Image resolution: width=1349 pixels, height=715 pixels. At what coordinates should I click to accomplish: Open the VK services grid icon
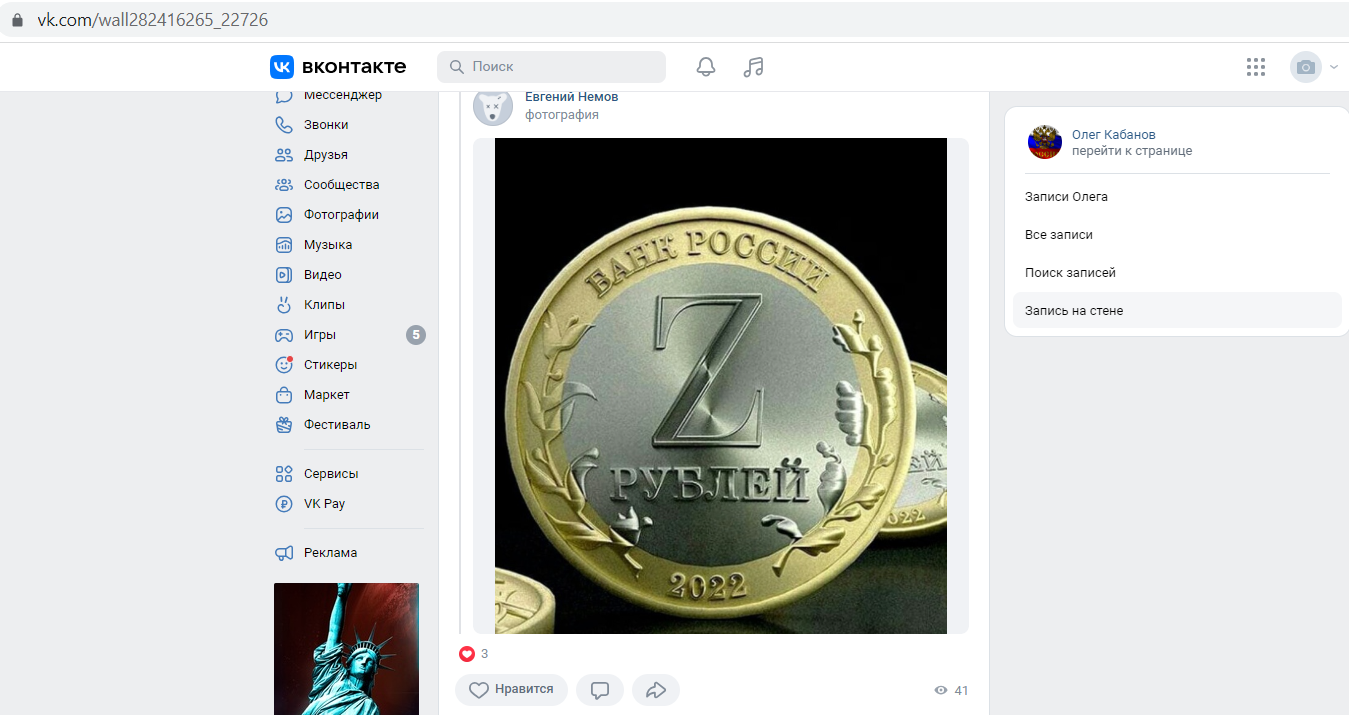tap(1256, 67)
